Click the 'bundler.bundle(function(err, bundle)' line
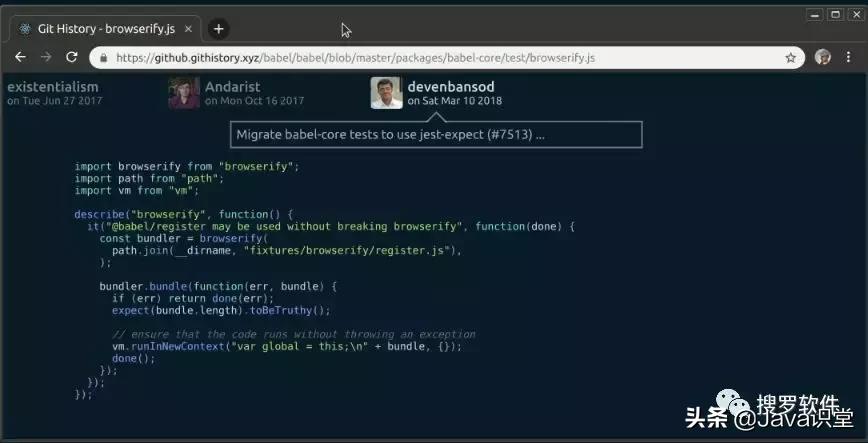Viewport: 868px width, 443px height. 218,286
